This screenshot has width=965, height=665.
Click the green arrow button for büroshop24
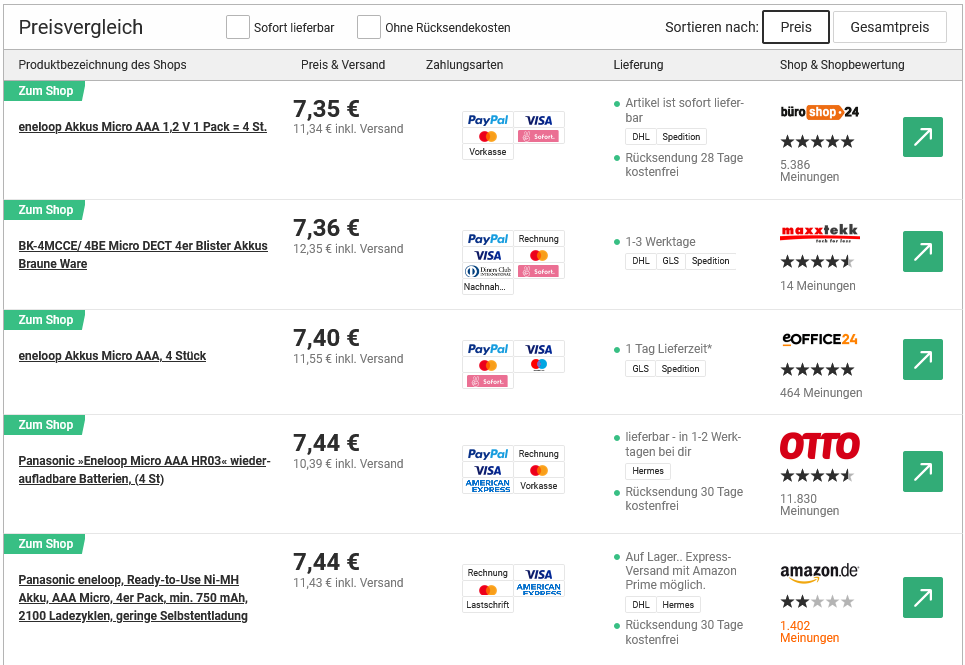[922, 137]
